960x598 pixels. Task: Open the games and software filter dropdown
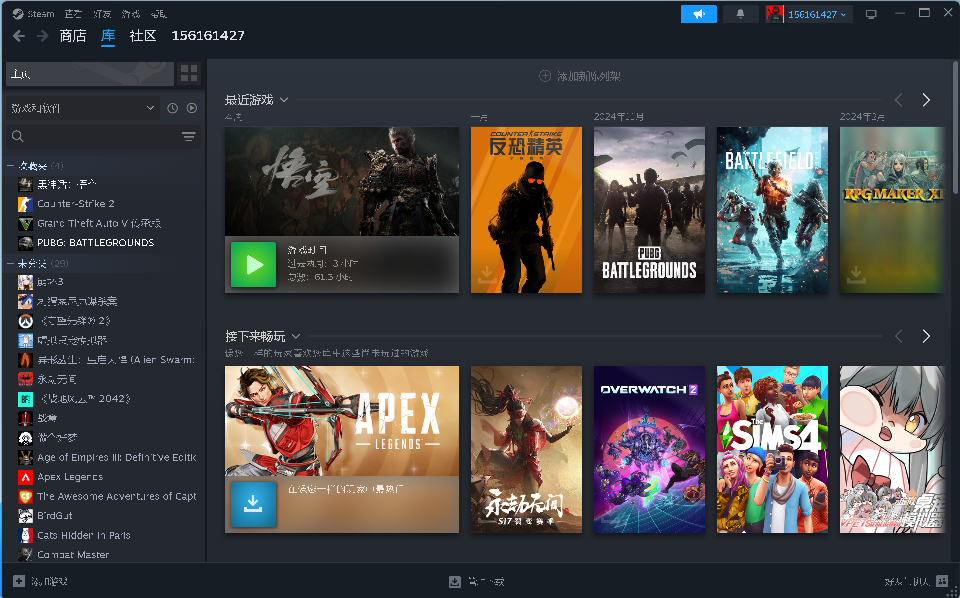tap(82, 108)
